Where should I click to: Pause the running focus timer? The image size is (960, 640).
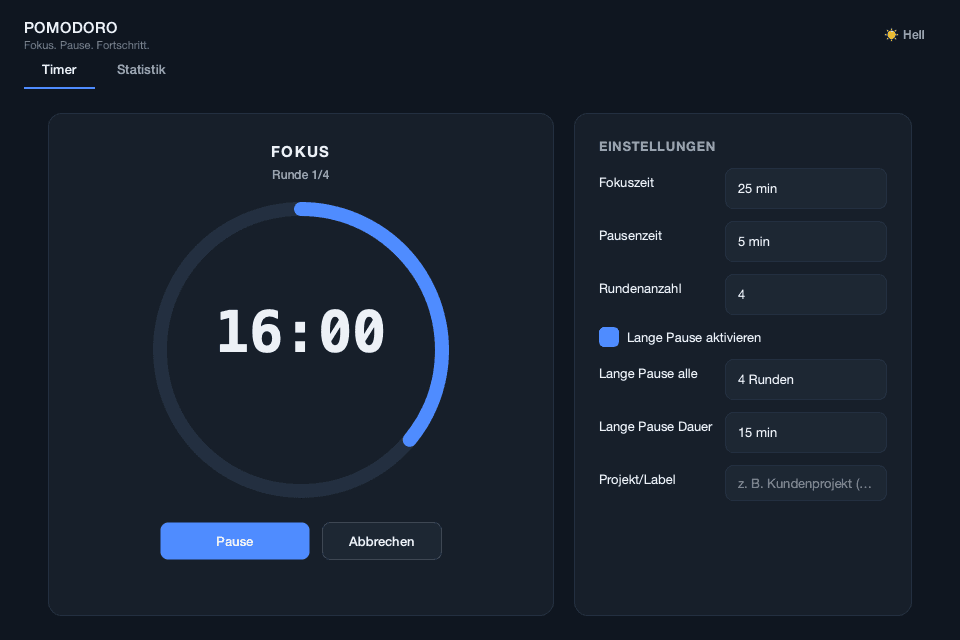tap(234, 541)
